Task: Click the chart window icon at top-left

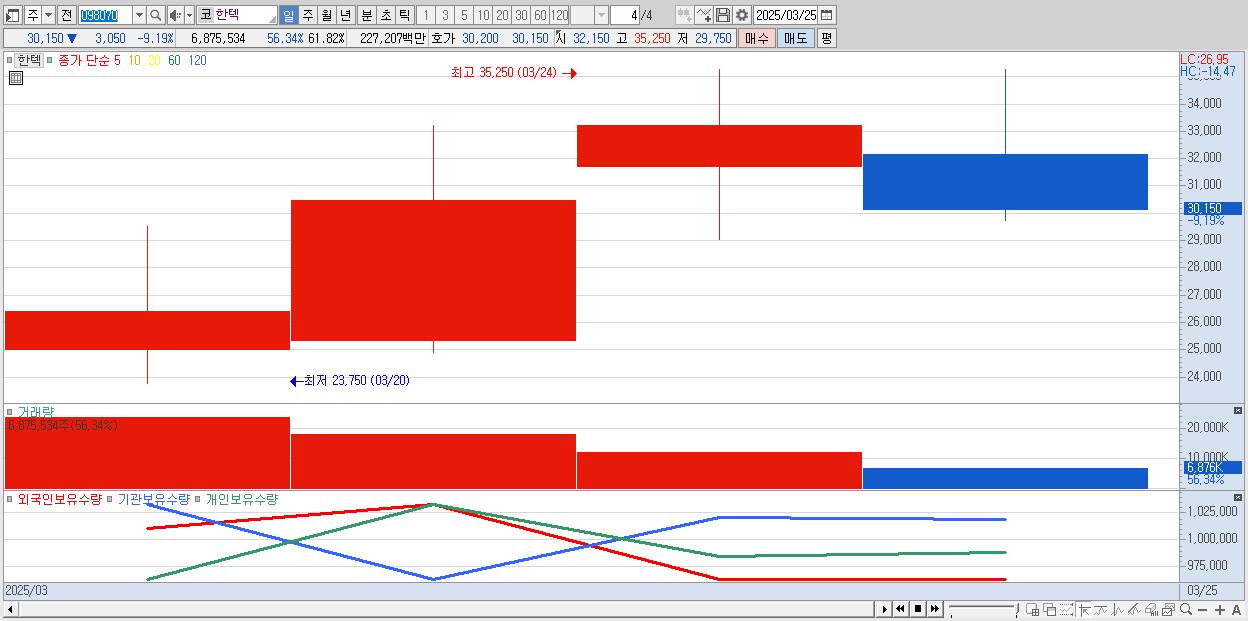Action: (x=13, y=15)
